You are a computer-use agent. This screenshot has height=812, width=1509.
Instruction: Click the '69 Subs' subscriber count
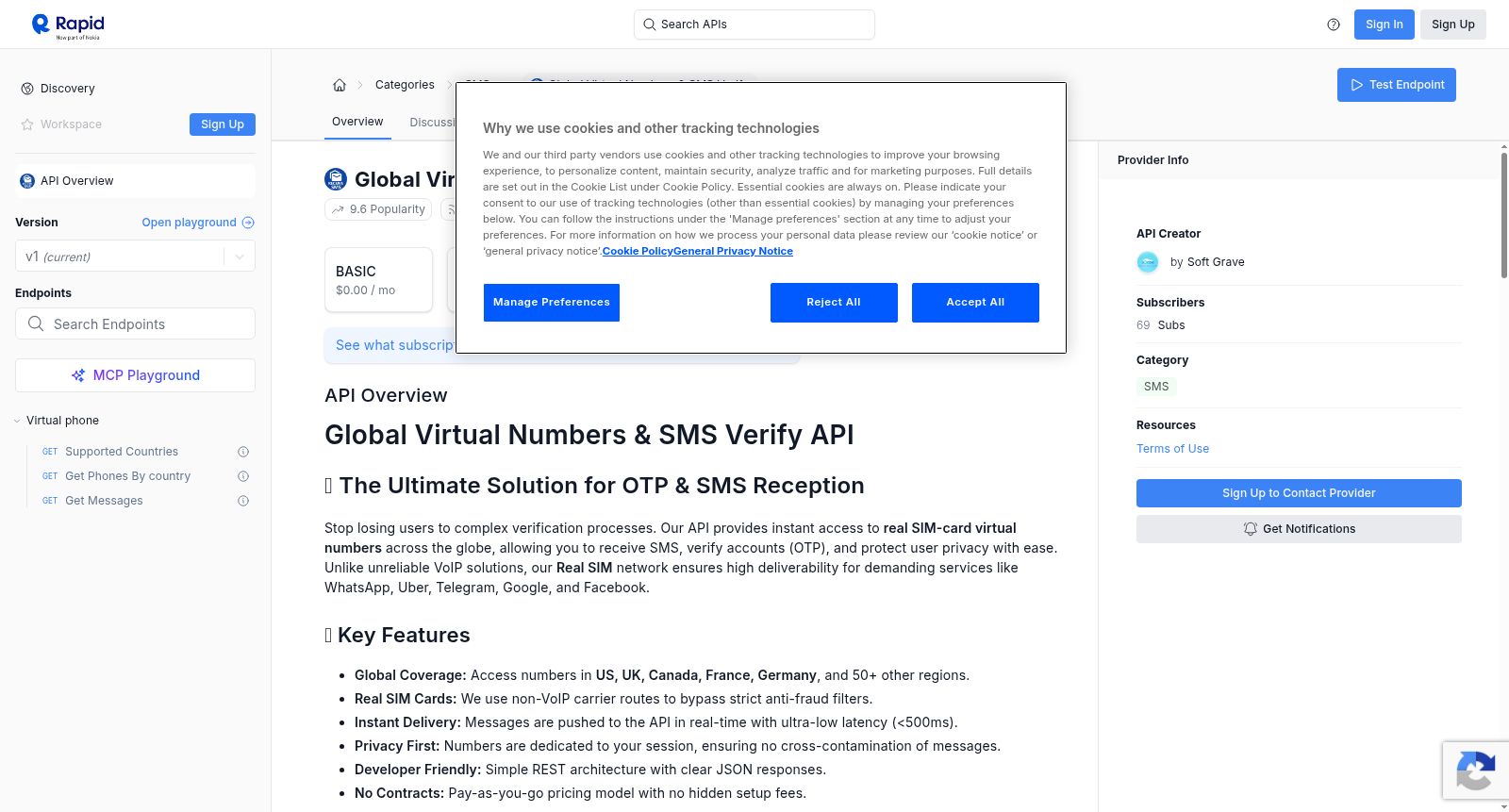click(x=1161, y=325)
